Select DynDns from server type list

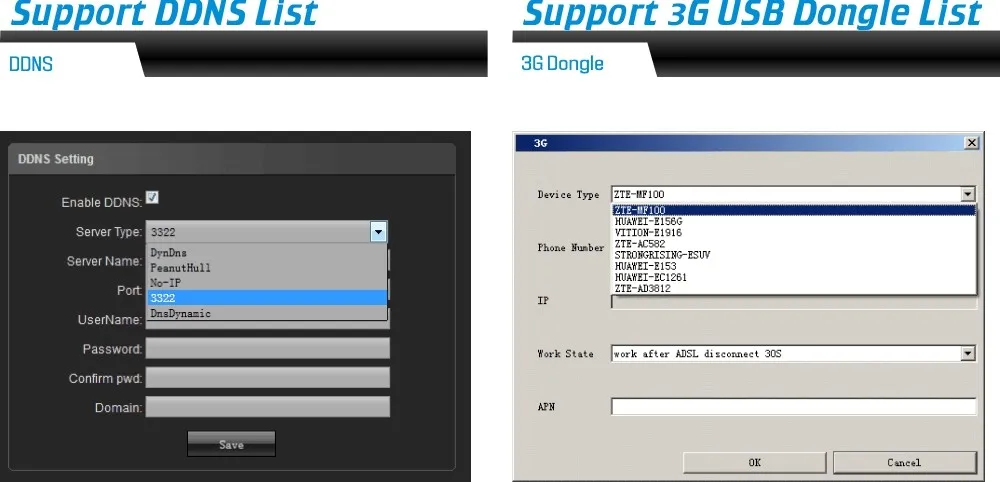(x=168, y=253)
